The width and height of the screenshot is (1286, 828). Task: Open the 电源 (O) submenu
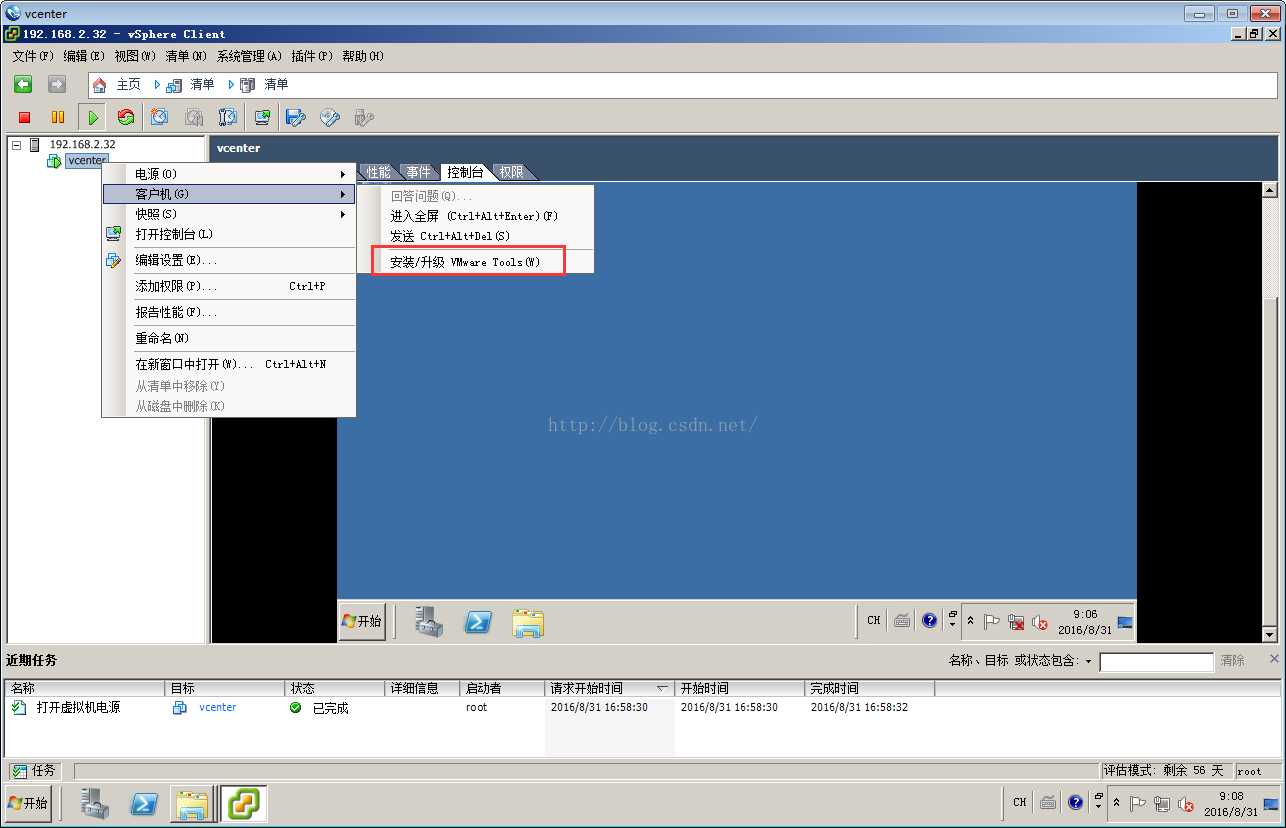[x=229, y=174]
